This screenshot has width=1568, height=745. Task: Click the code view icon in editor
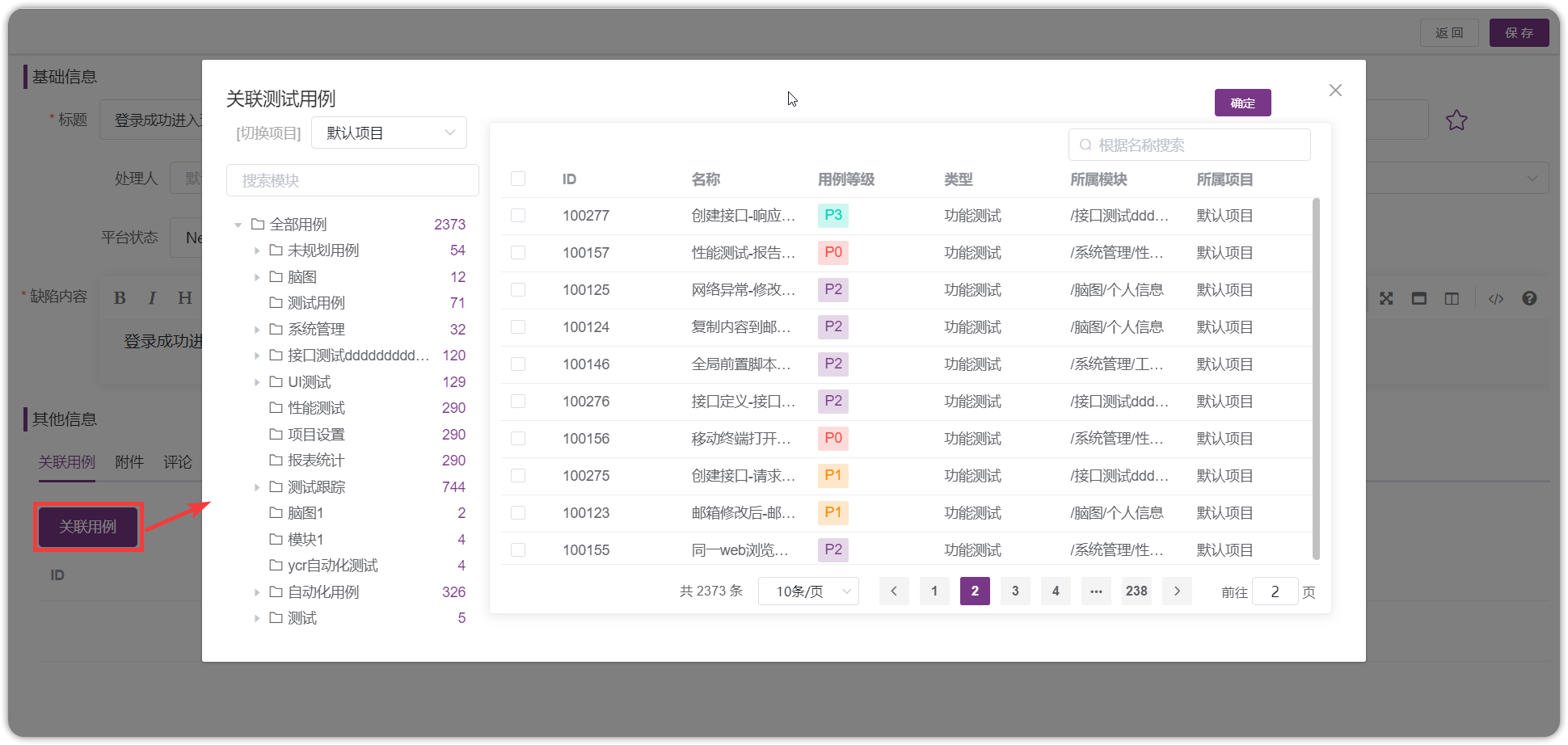1496,298
